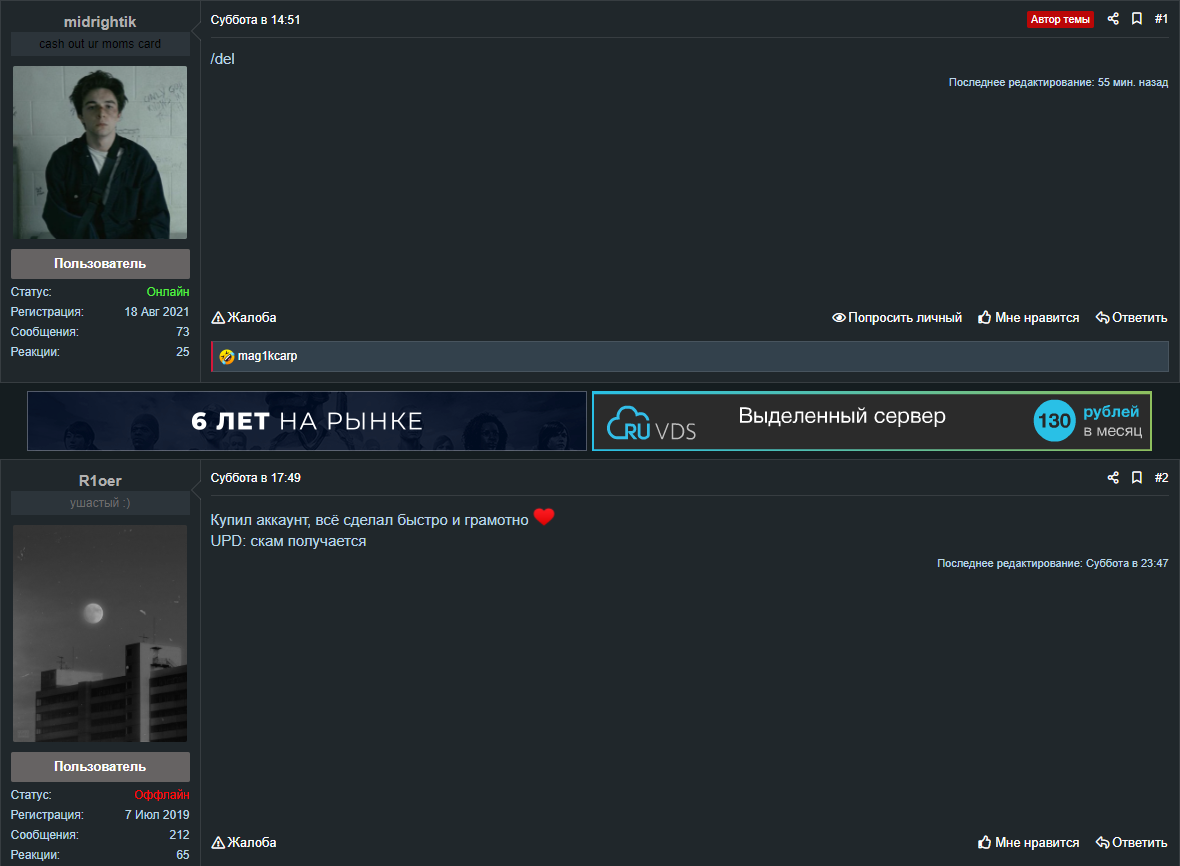Click 'UPD: скам получается' text

(288, 541)
